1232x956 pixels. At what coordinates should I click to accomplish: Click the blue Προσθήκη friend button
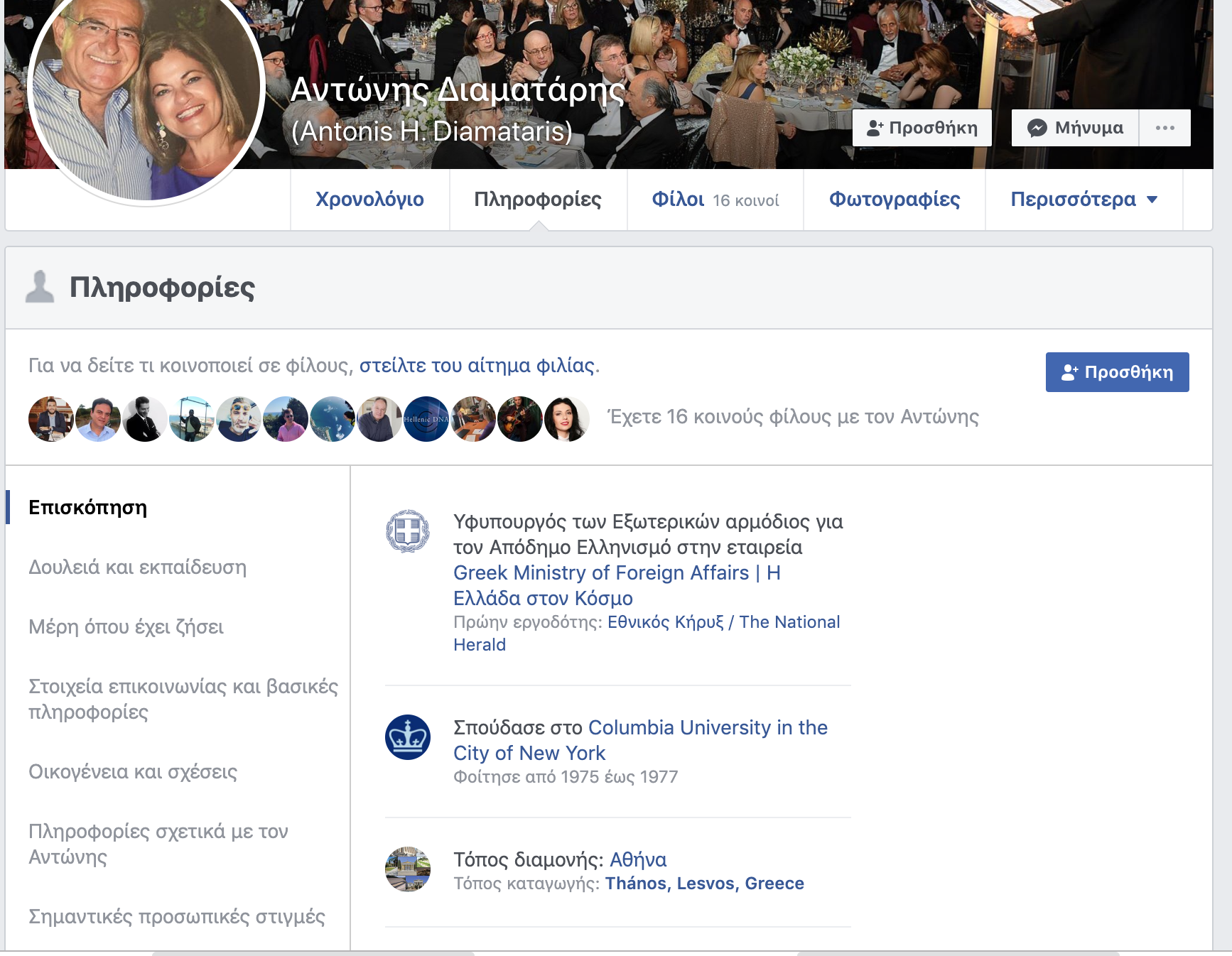[x=1117, y=372]
